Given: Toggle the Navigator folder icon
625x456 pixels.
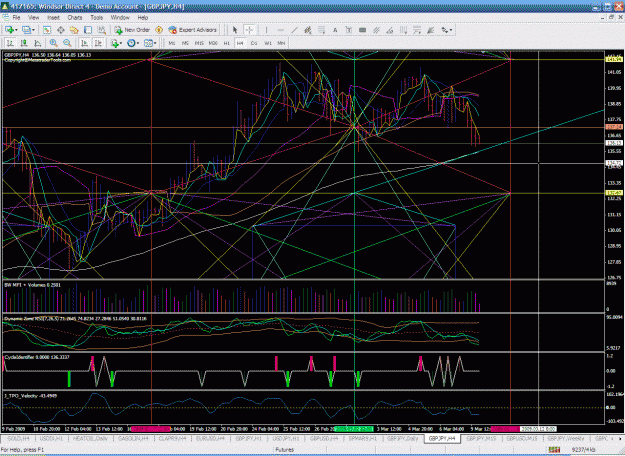Looking at the screenshot, I should pyautogui.click(x=74, y=30).
